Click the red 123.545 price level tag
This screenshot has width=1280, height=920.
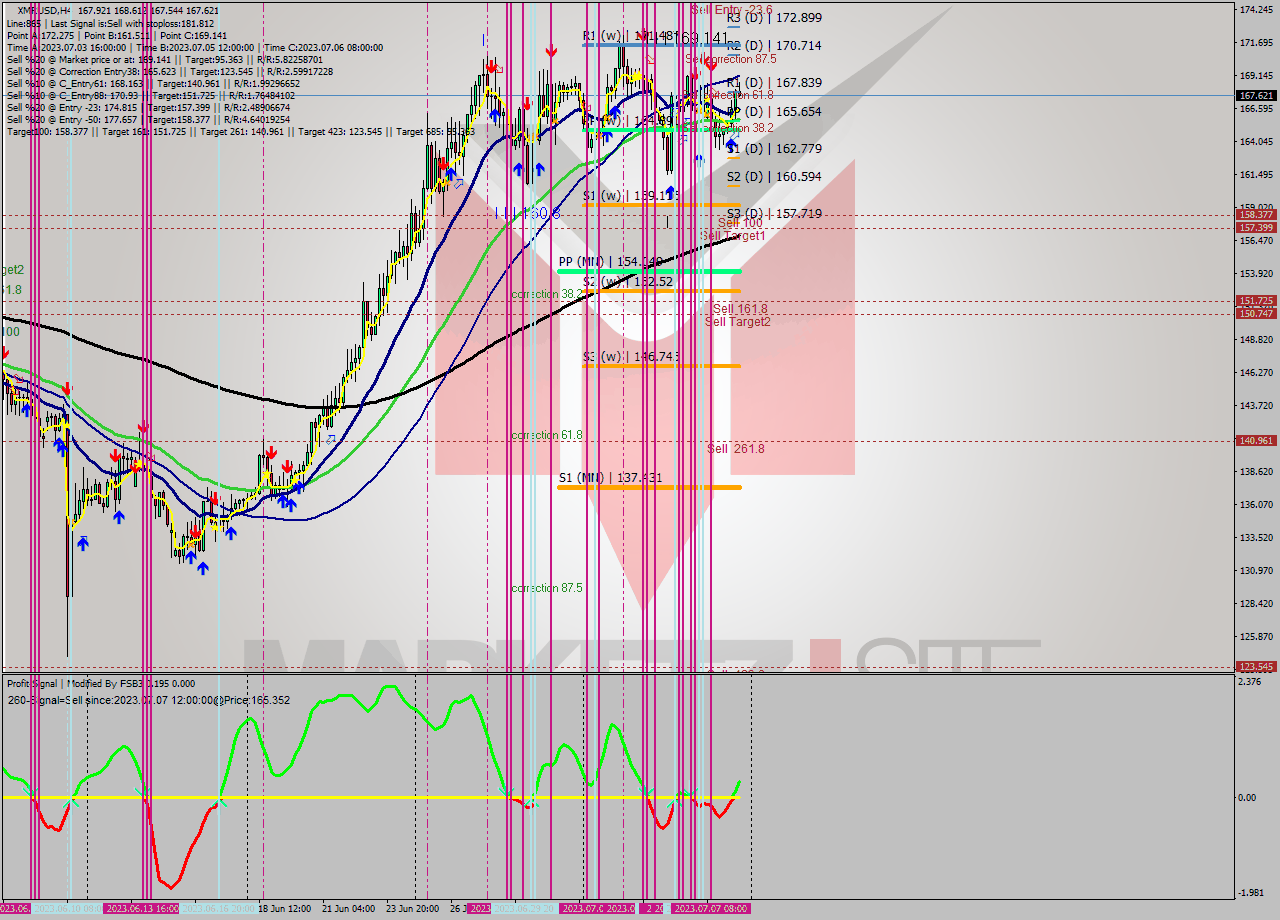[1256, 667]
